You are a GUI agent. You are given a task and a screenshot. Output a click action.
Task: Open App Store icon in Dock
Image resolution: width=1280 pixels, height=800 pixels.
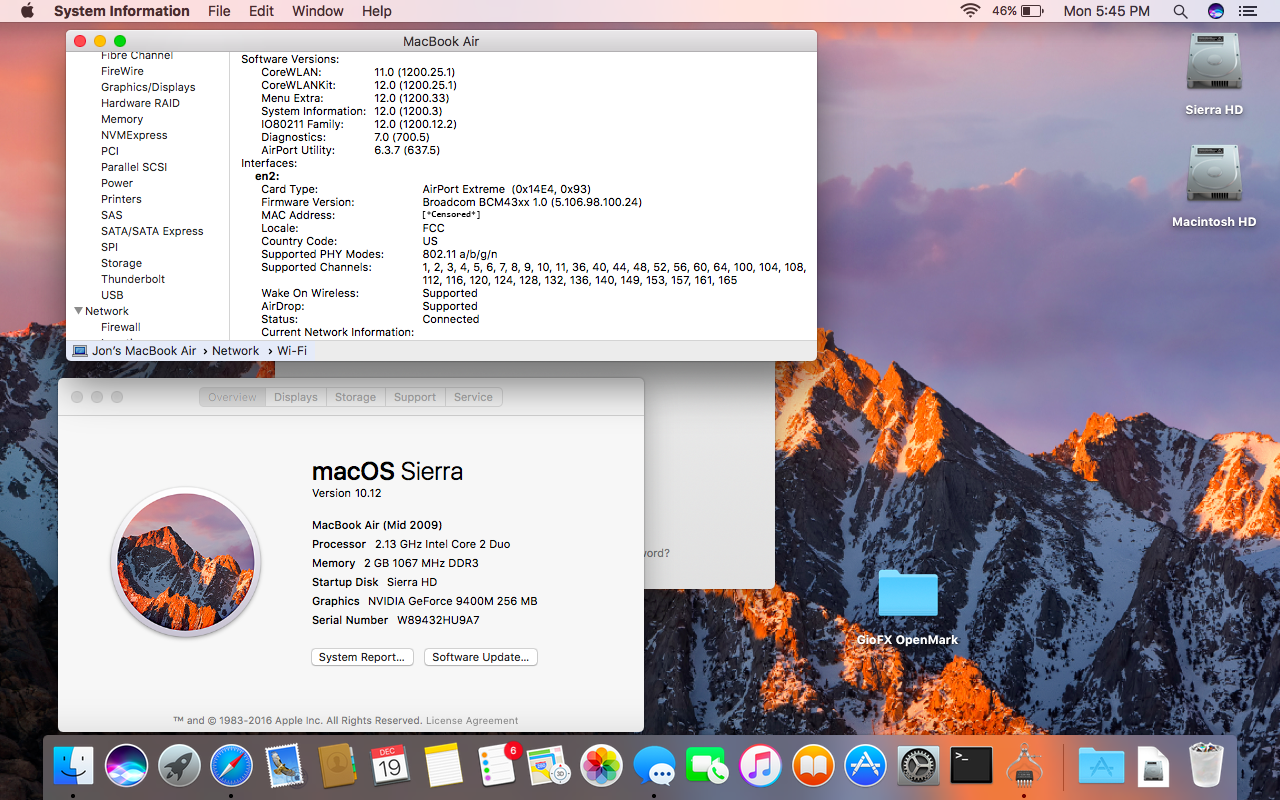pyautogui.click(x=866, y=767)
